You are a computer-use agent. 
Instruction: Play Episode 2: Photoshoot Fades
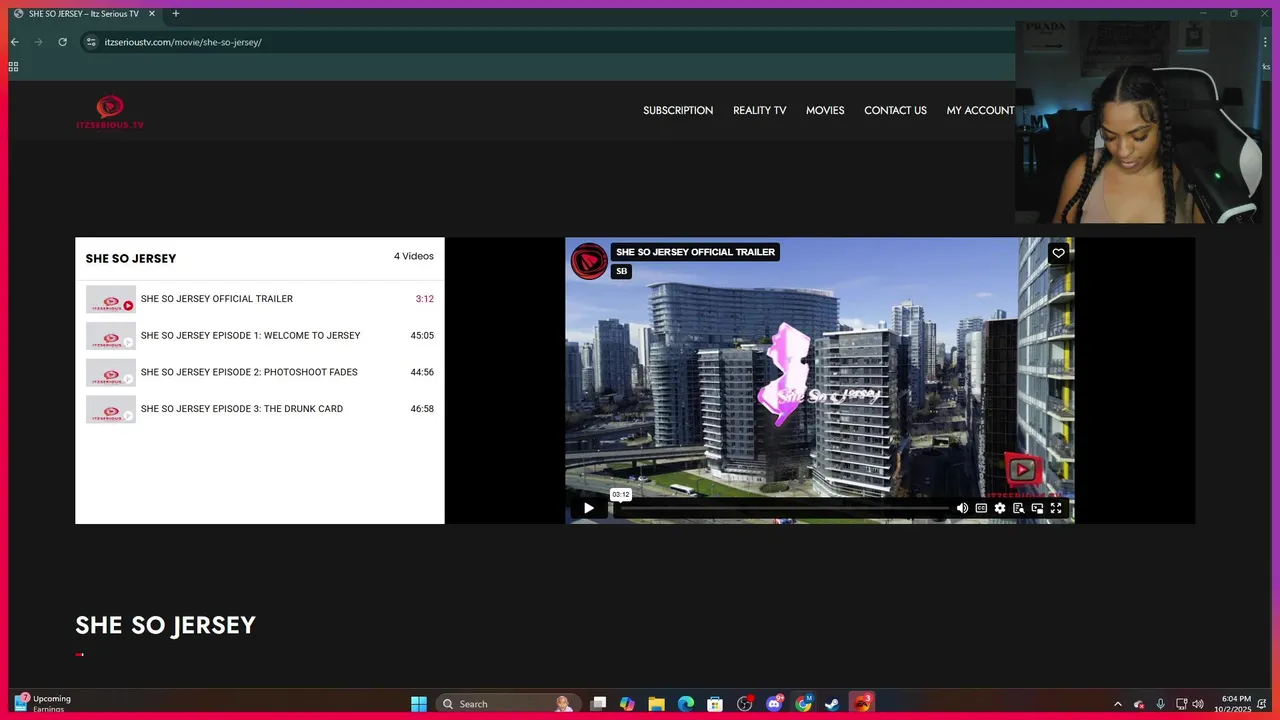pos(260,372)
